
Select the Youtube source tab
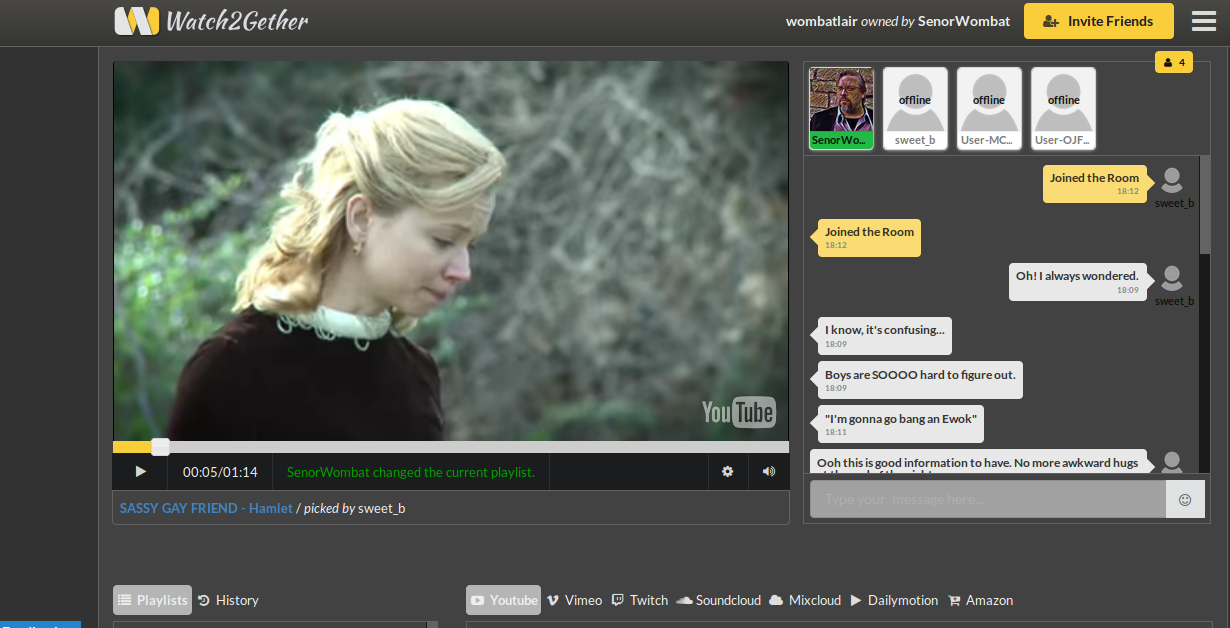[x=503, y=600]
